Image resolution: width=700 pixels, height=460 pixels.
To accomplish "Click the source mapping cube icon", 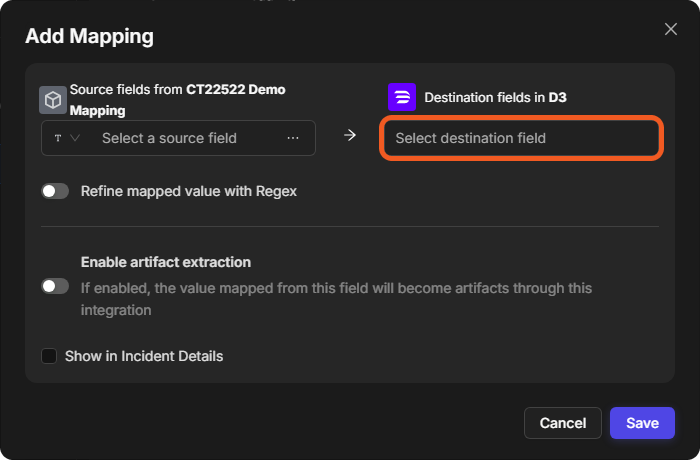I will click(x=53, y=100).
